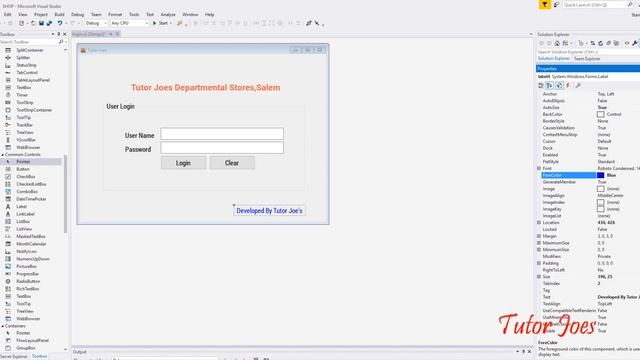Viewport: 640px width, 360px height.
Task: Open the View menu
Action: 22,14
